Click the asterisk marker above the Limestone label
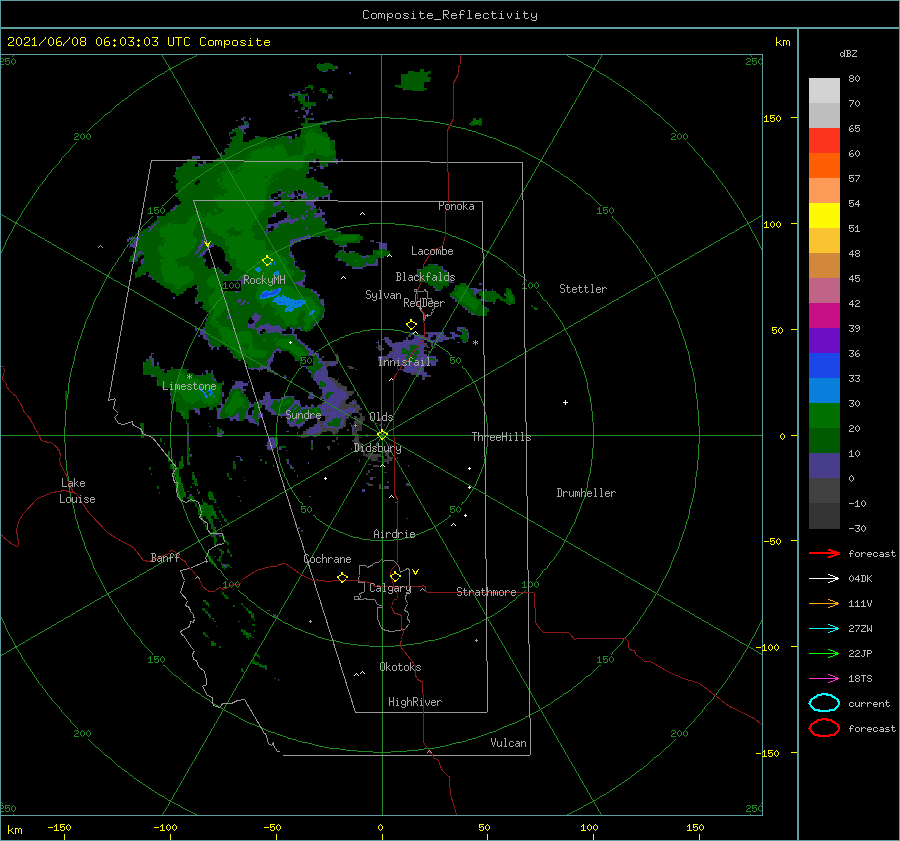The image size is (900, 841). tap(189, 377)
